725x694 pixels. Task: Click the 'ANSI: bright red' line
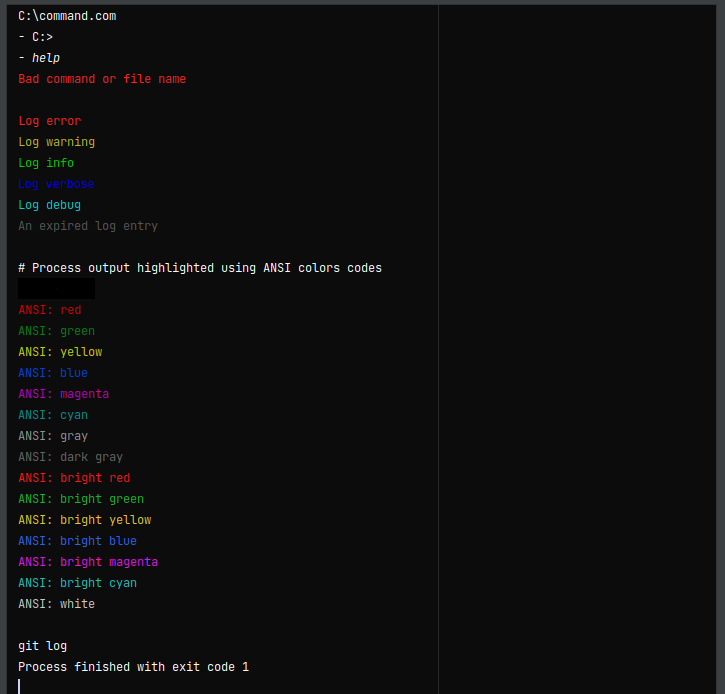74,478
